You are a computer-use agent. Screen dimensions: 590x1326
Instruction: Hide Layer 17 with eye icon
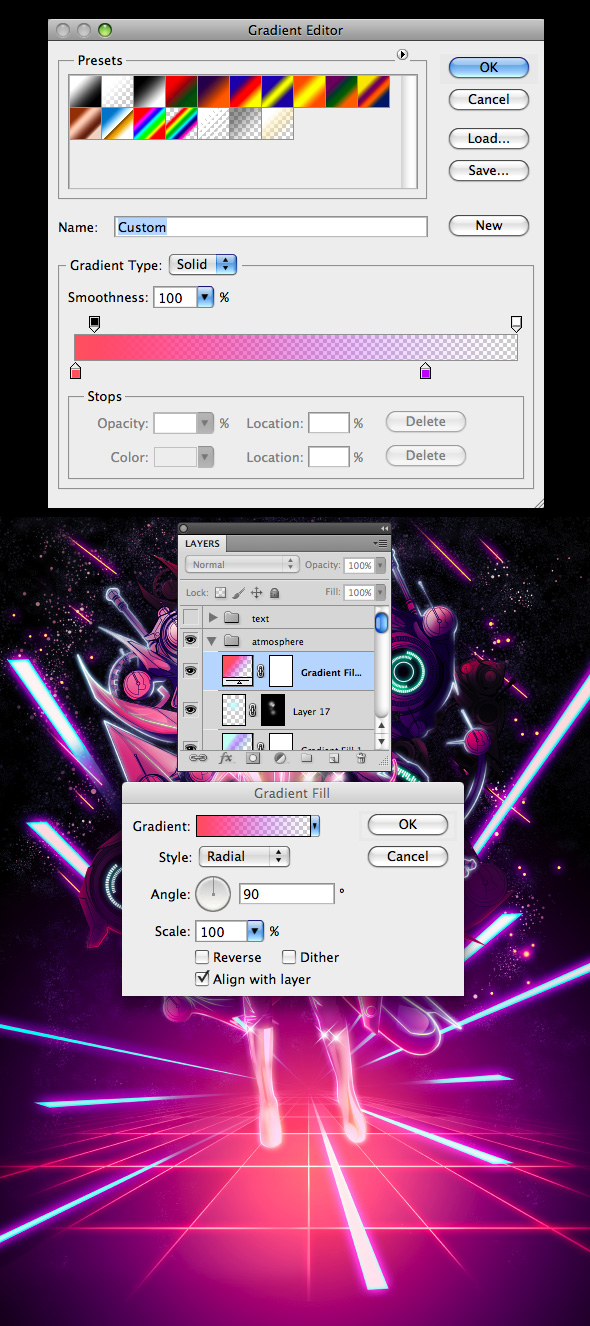(x=190, y=711)
